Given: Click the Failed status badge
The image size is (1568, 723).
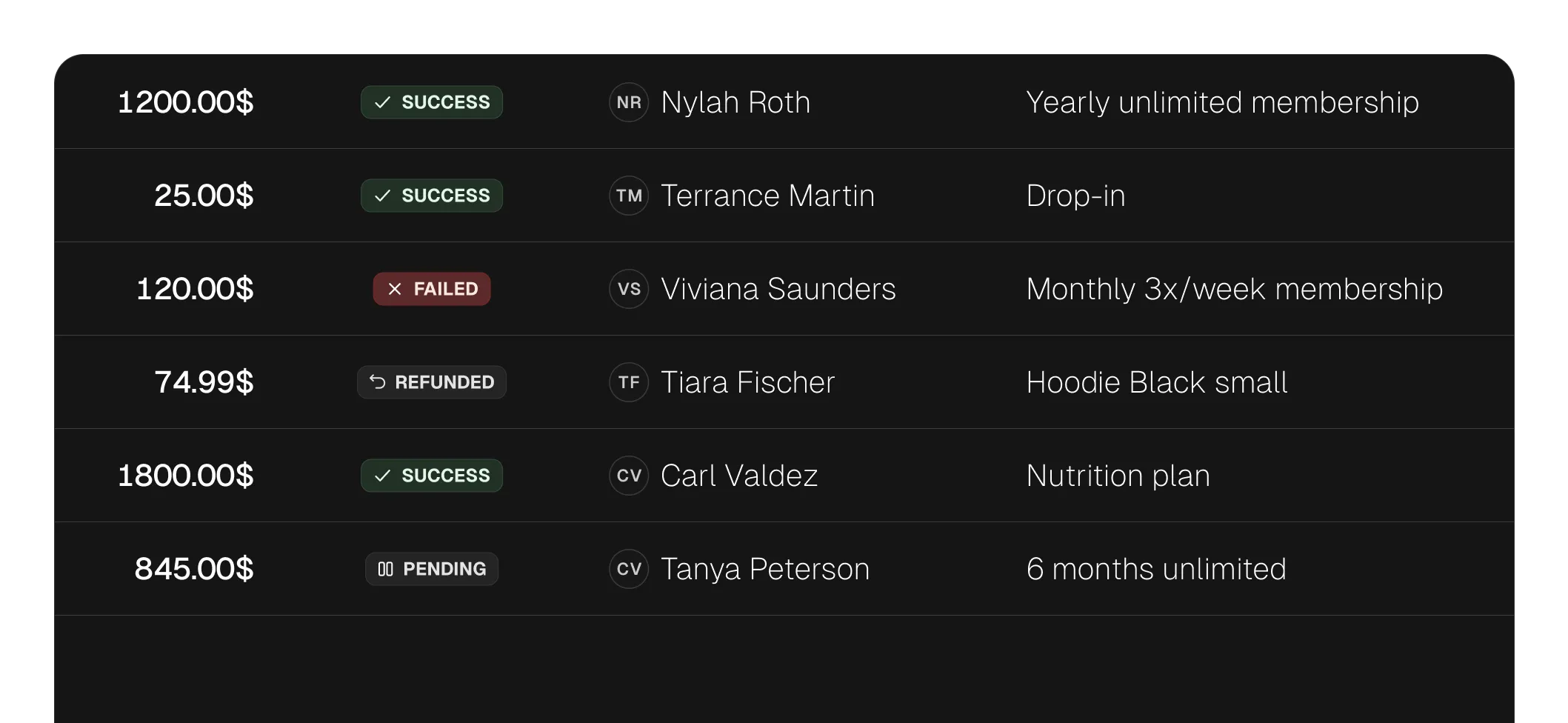Looking at the screenshot, I should [x=432, y=289].
